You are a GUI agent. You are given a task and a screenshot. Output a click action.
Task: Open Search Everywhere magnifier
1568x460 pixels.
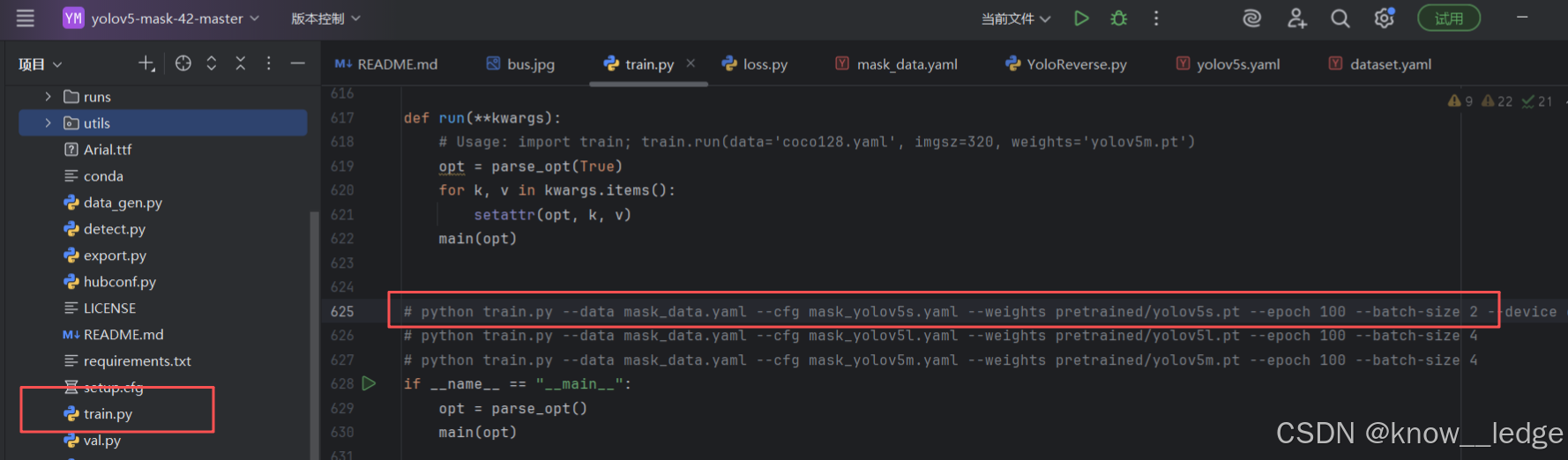pyautogui.click(x=1340, y=19)
